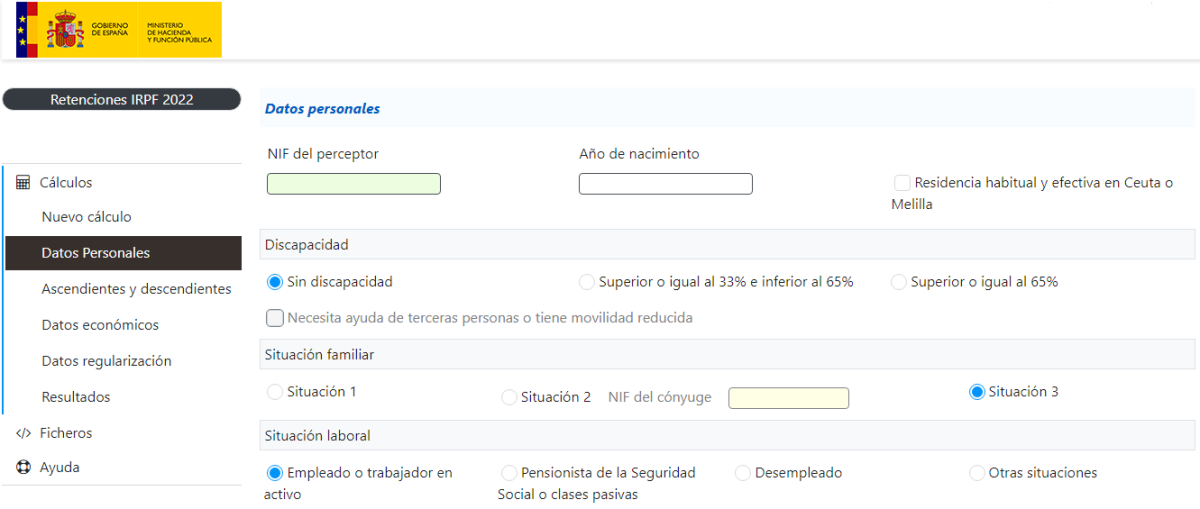The image size is (1200, 509).
Task: Expand the Ficheros menu section
Action: (x=66, y=433)
